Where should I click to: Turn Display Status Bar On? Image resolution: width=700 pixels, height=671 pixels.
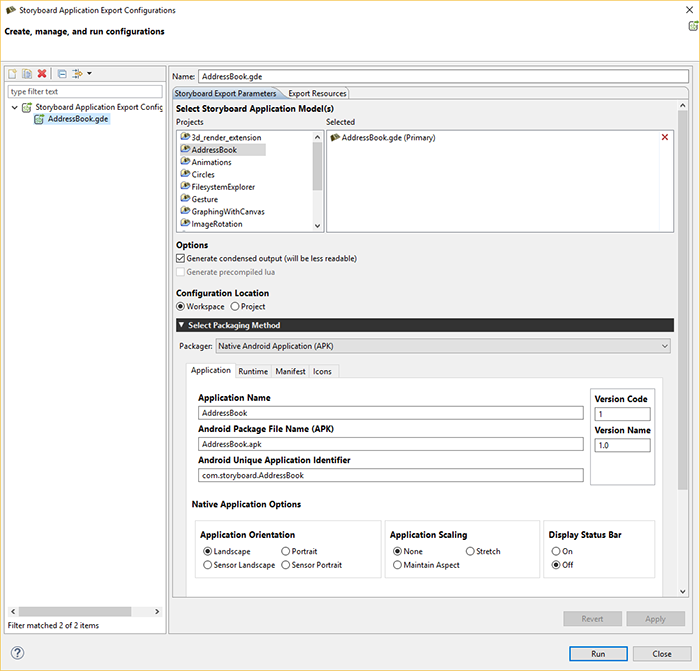(556, 551)
